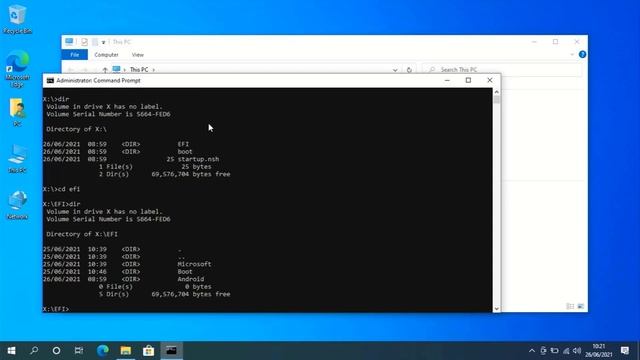Viewport: 640px width, 360px height.
Task: Click the This PC breadcrumb in address bar
Action: coord(139,70)
